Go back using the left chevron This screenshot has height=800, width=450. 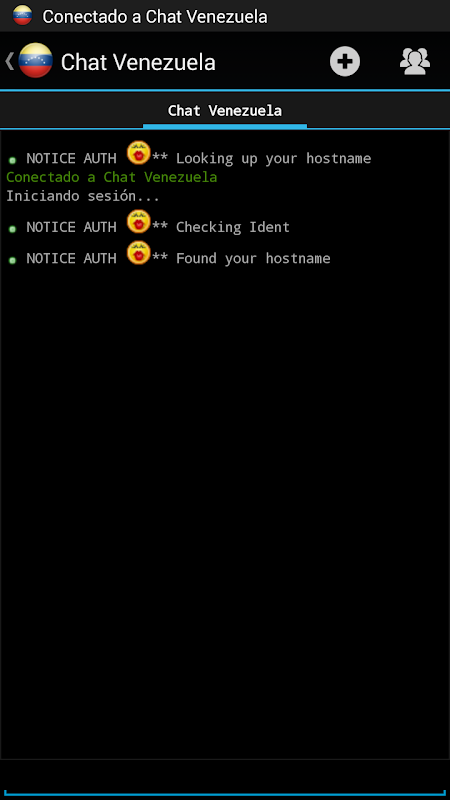coord(9,61)
